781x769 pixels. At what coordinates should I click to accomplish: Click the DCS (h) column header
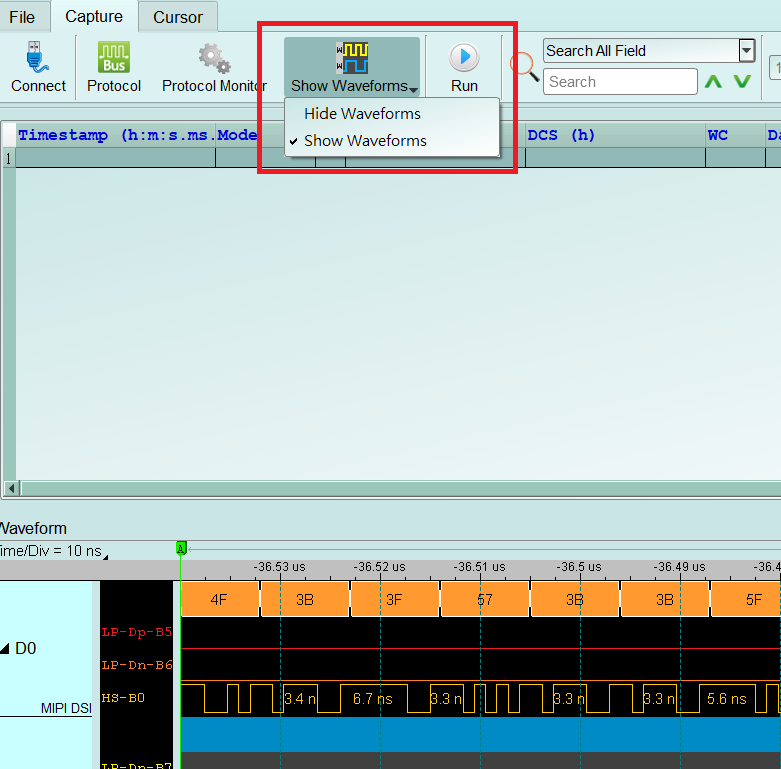click(615, 135)
